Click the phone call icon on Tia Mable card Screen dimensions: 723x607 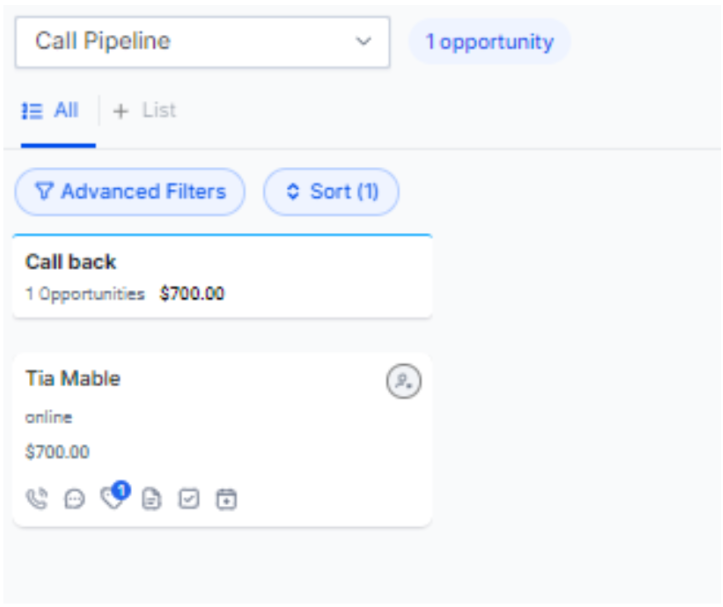37,498
